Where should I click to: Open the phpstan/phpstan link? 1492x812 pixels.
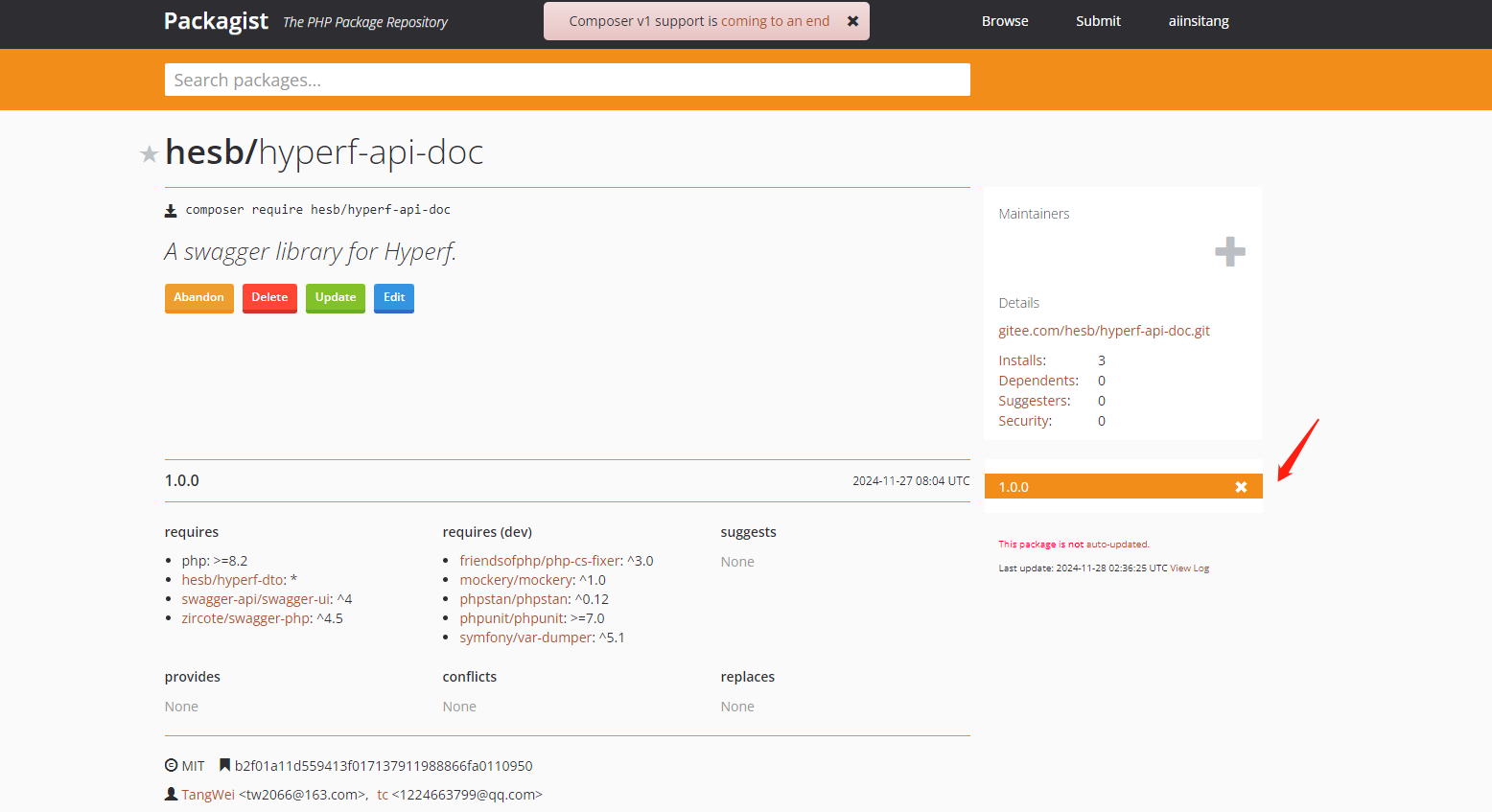pyautogui.click(x=514, y=599)
